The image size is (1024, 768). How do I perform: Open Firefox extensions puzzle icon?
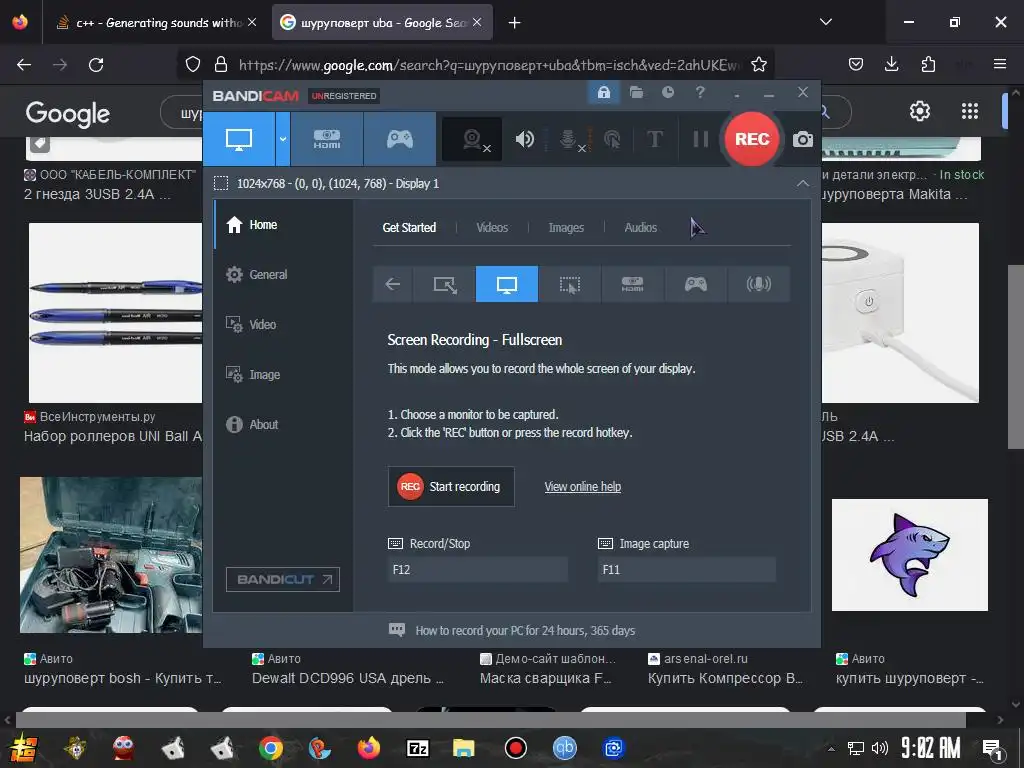pos(928,64)
